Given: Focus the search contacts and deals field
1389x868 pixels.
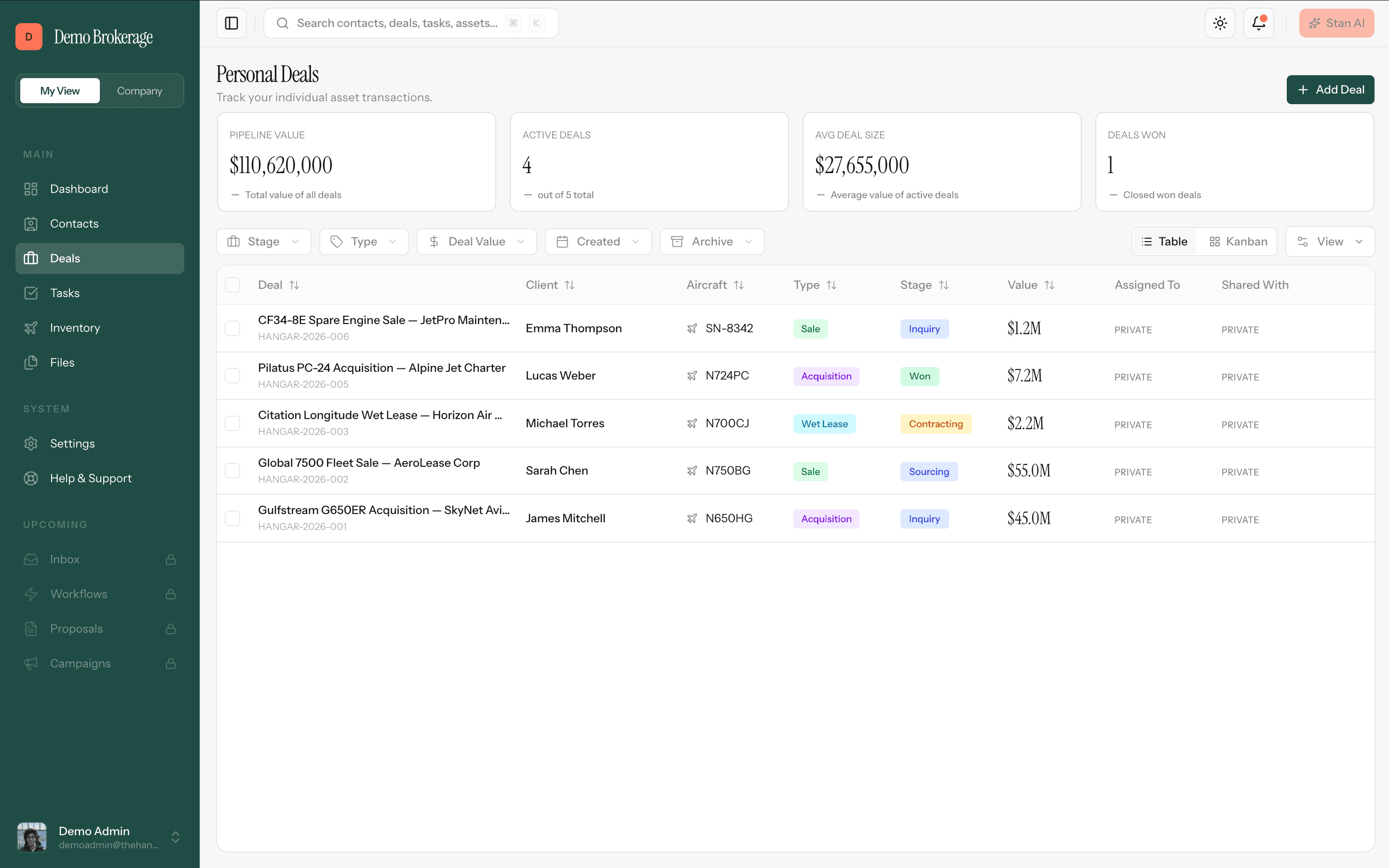Looking at the screenshot, I should [411, 23].
